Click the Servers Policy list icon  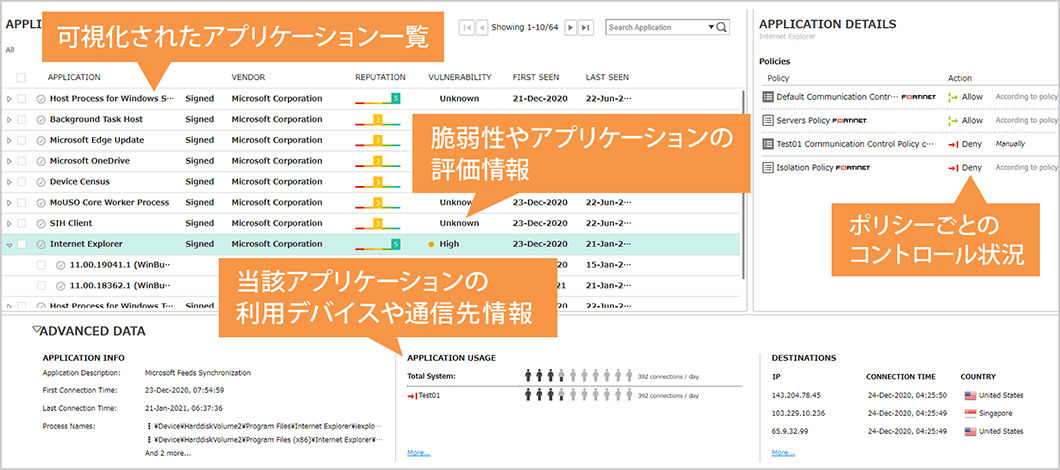[x=768, y=120]
